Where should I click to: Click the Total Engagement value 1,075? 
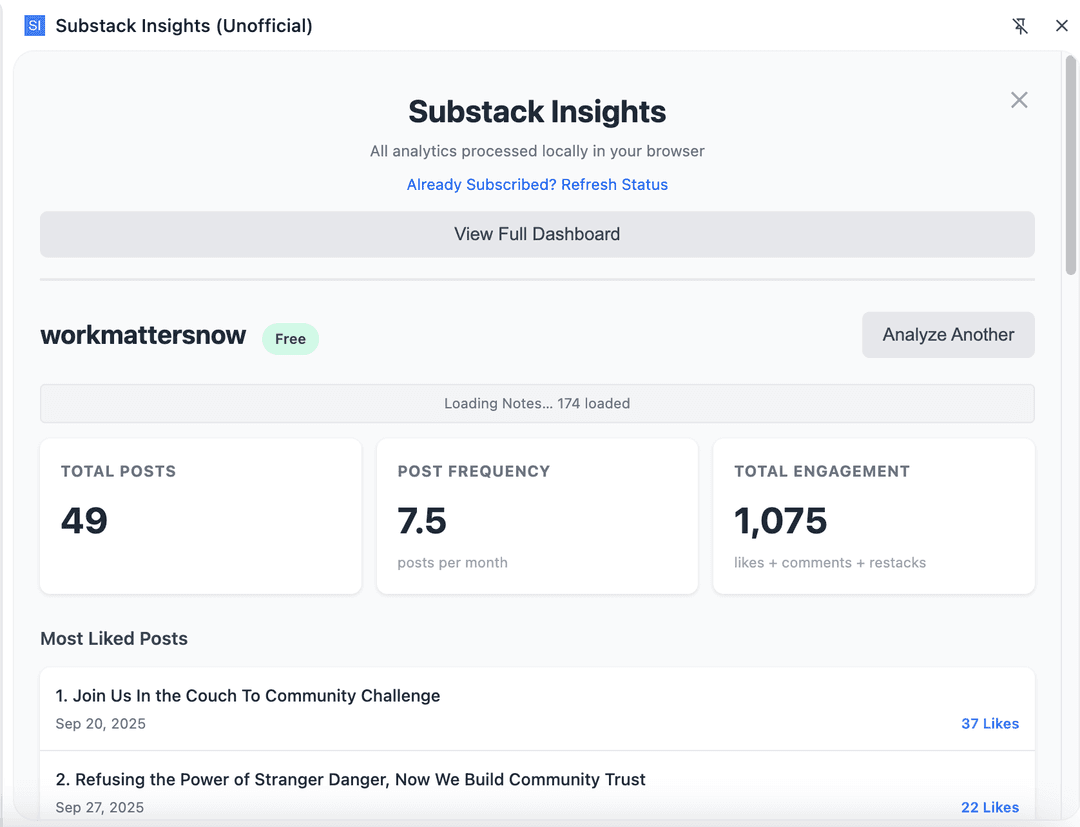[x=780, y=521]
